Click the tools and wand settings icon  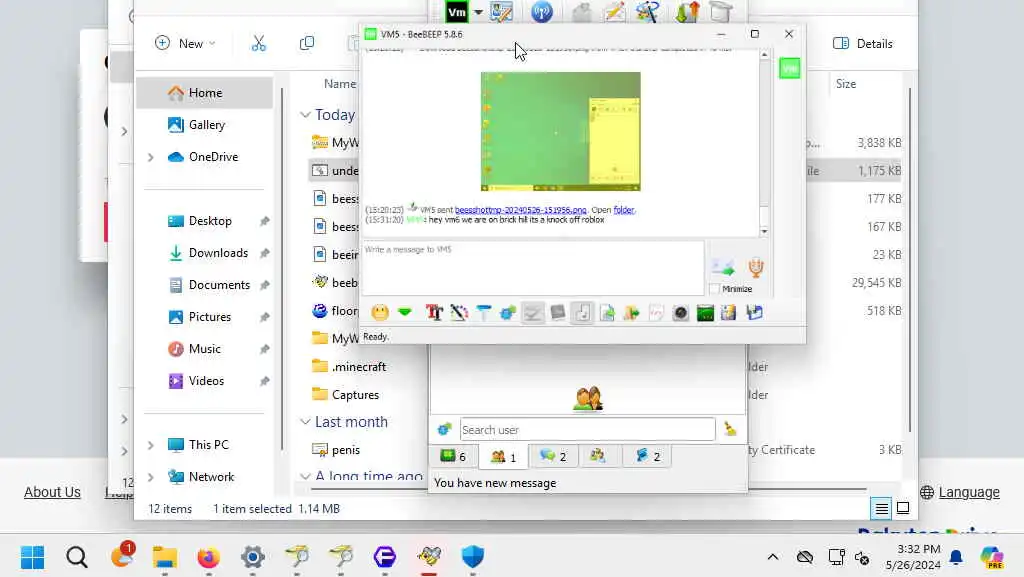tap(647, 12)
